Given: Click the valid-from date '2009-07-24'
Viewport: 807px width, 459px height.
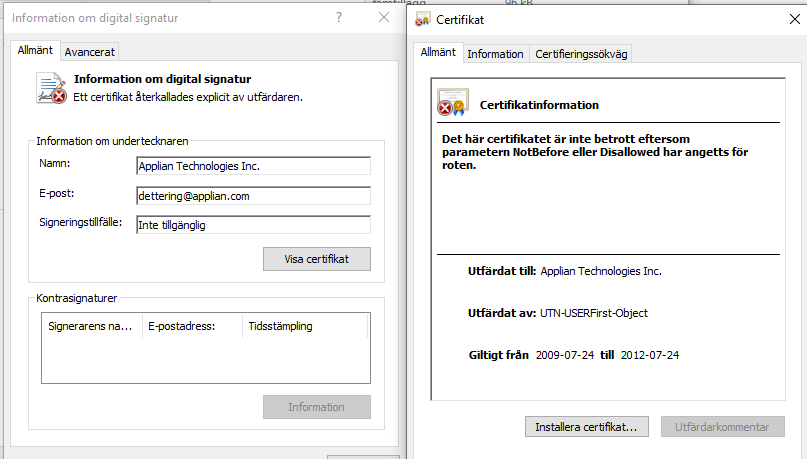Looking at the screenshot, I should [x=565, y=355].
